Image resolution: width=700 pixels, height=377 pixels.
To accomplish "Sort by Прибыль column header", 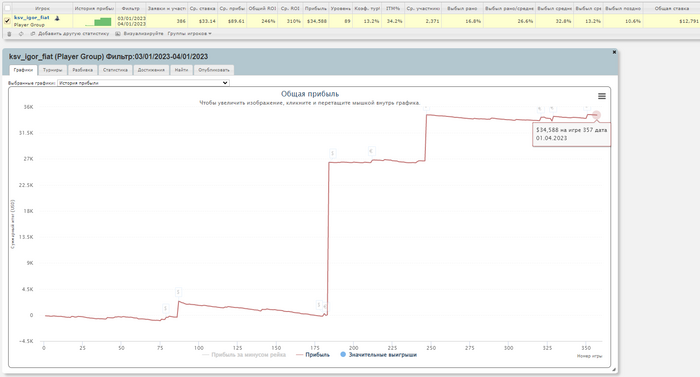I will click(316, 8).
